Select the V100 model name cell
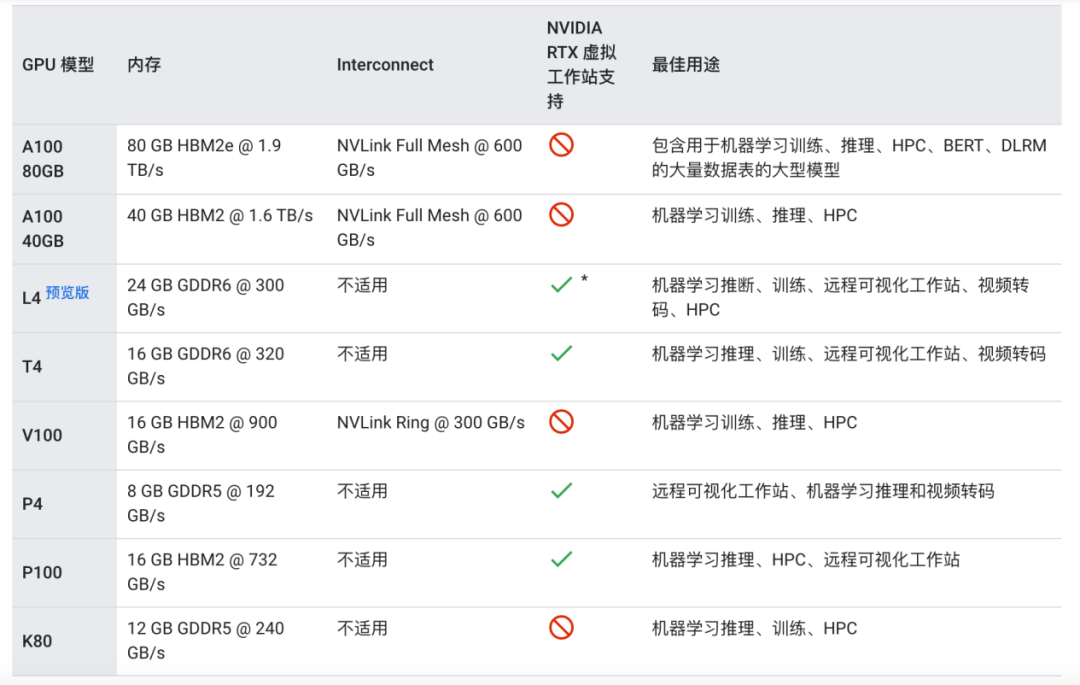Screen dimensions: 1080x685 (x=42, y=435)
